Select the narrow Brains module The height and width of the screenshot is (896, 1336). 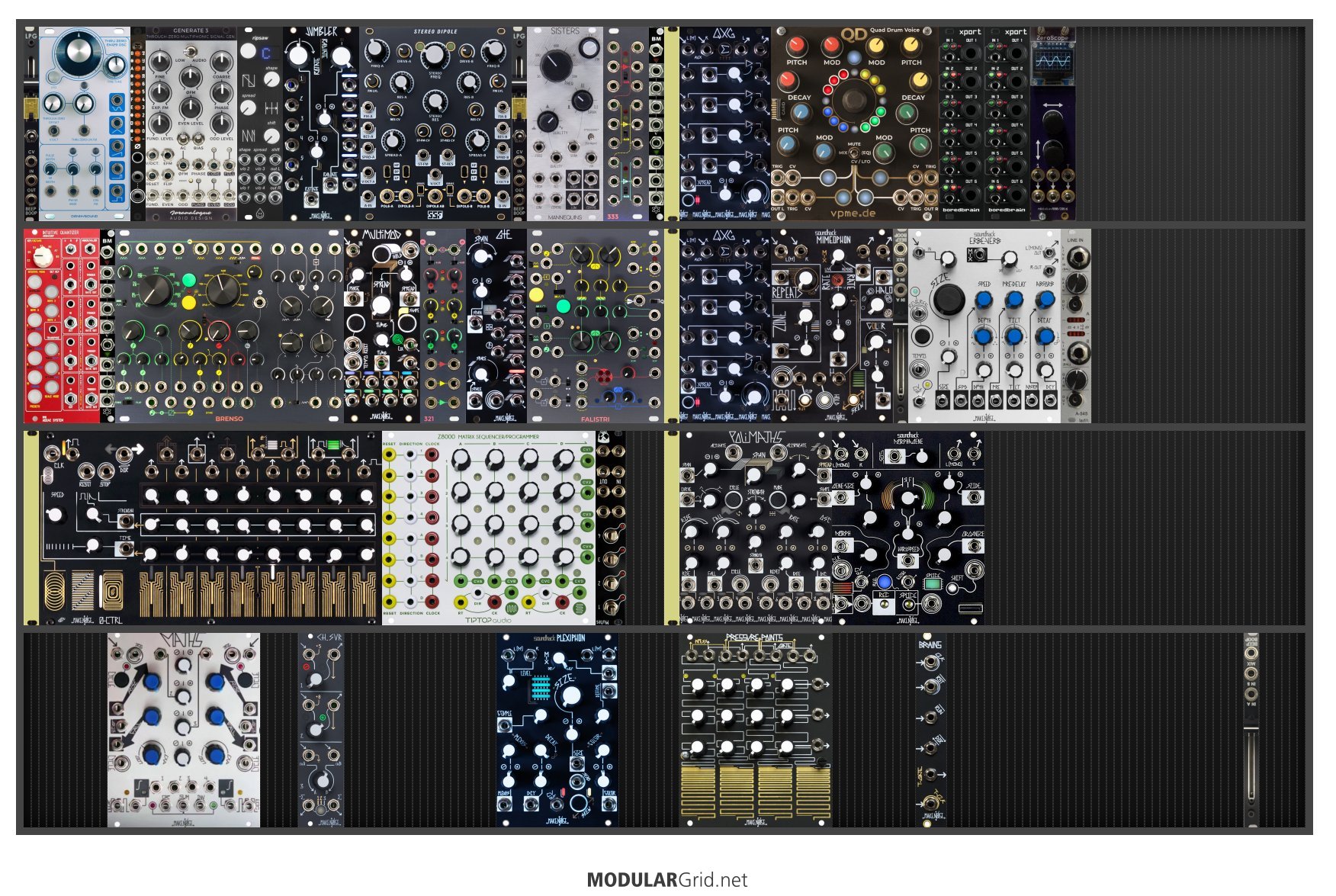(x=931, y=731)
